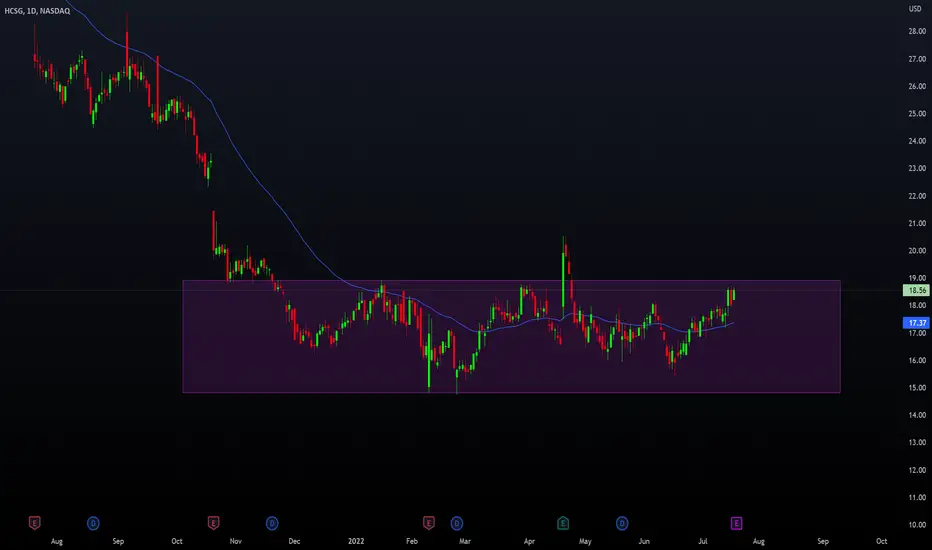Screen dimensions: 932x550
Task: Click the 11.00 price axis label
Action: (x=917, y=497)
